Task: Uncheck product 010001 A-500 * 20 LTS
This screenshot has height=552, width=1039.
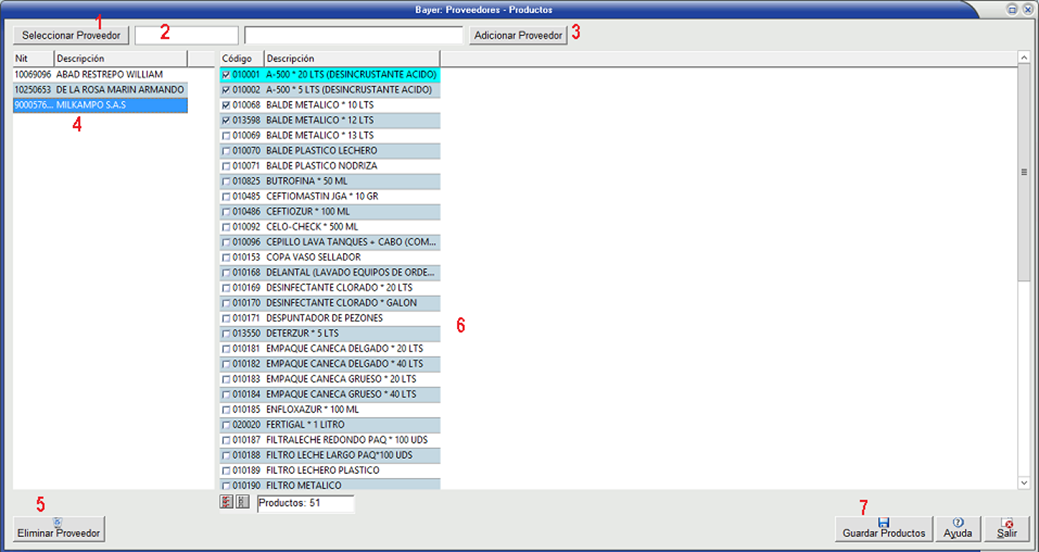Action: point(226,75)
